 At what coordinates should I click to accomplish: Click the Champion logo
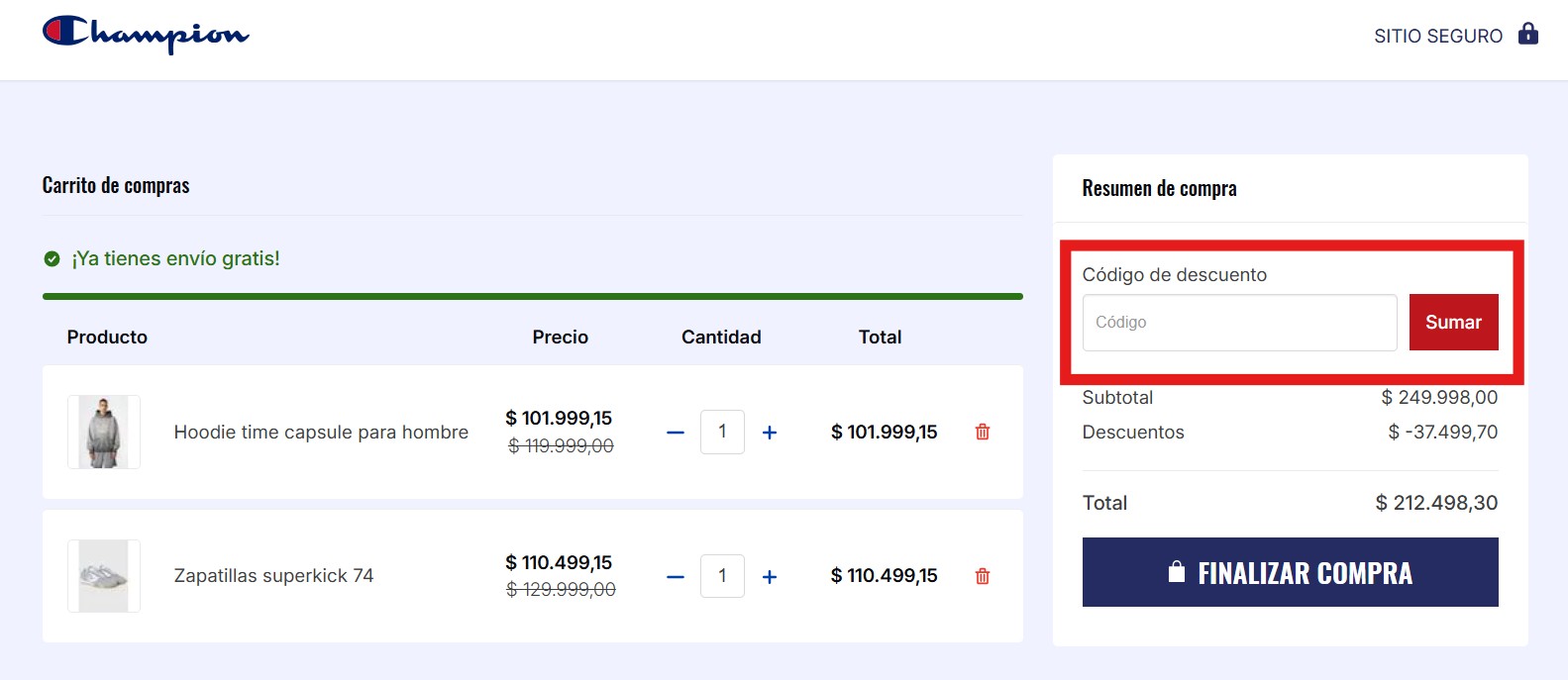pyautogui.click(x=146, y=35)
